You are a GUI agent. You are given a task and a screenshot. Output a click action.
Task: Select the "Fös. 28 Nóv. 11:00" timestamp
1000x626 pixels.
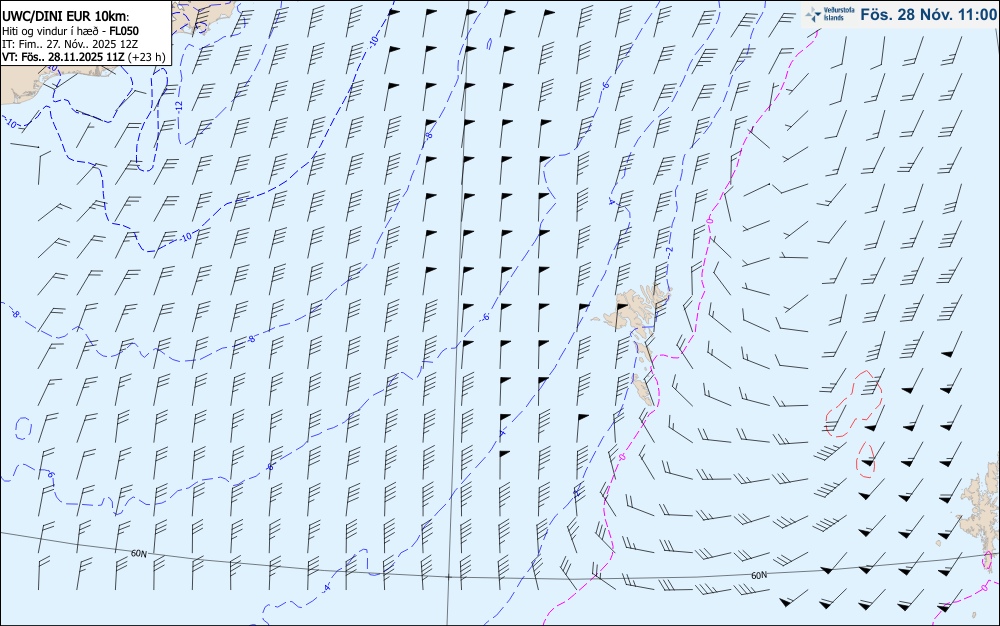tap(928, 15)
